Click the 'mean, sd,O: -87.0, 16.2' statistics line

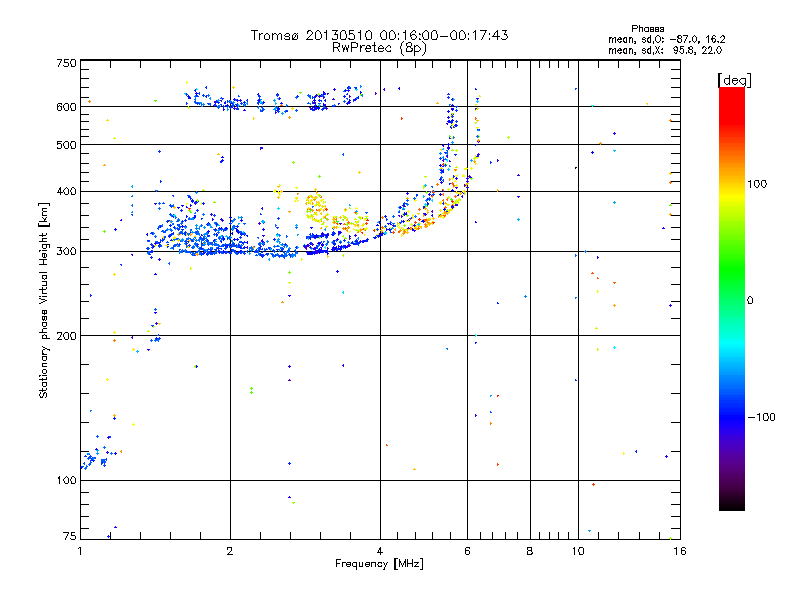666,39
